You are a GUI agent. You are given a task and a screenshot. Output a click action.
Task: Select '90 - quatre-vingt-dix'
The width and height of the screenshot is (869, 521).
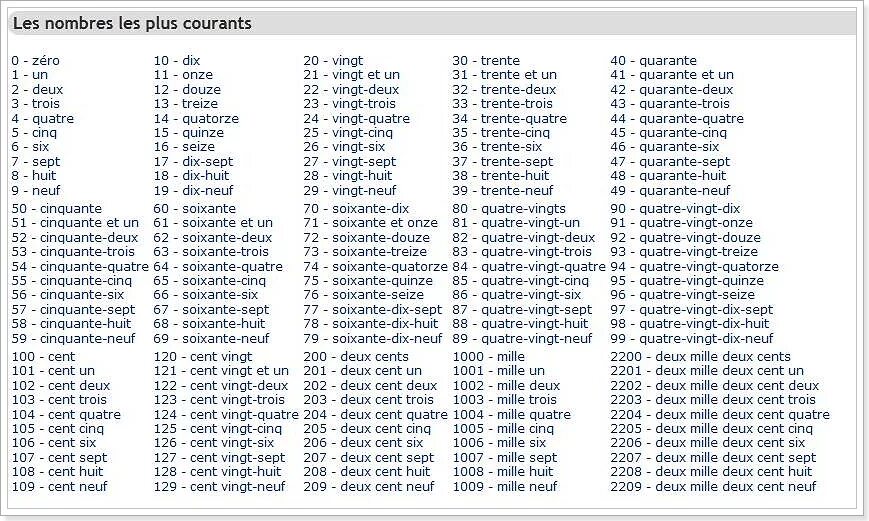675,208
